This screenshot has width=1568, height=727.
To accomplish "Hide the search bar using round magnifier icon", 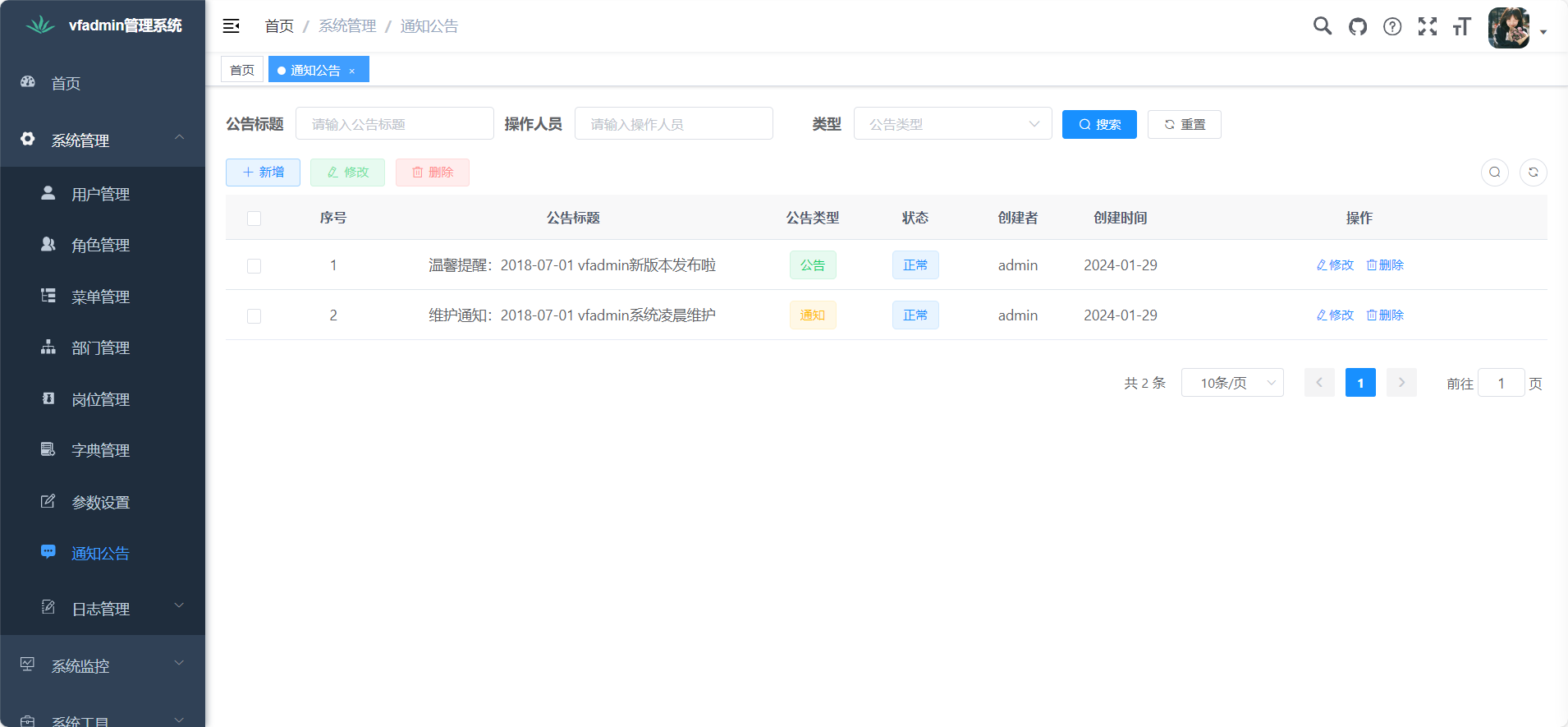I will [1494, 173].
